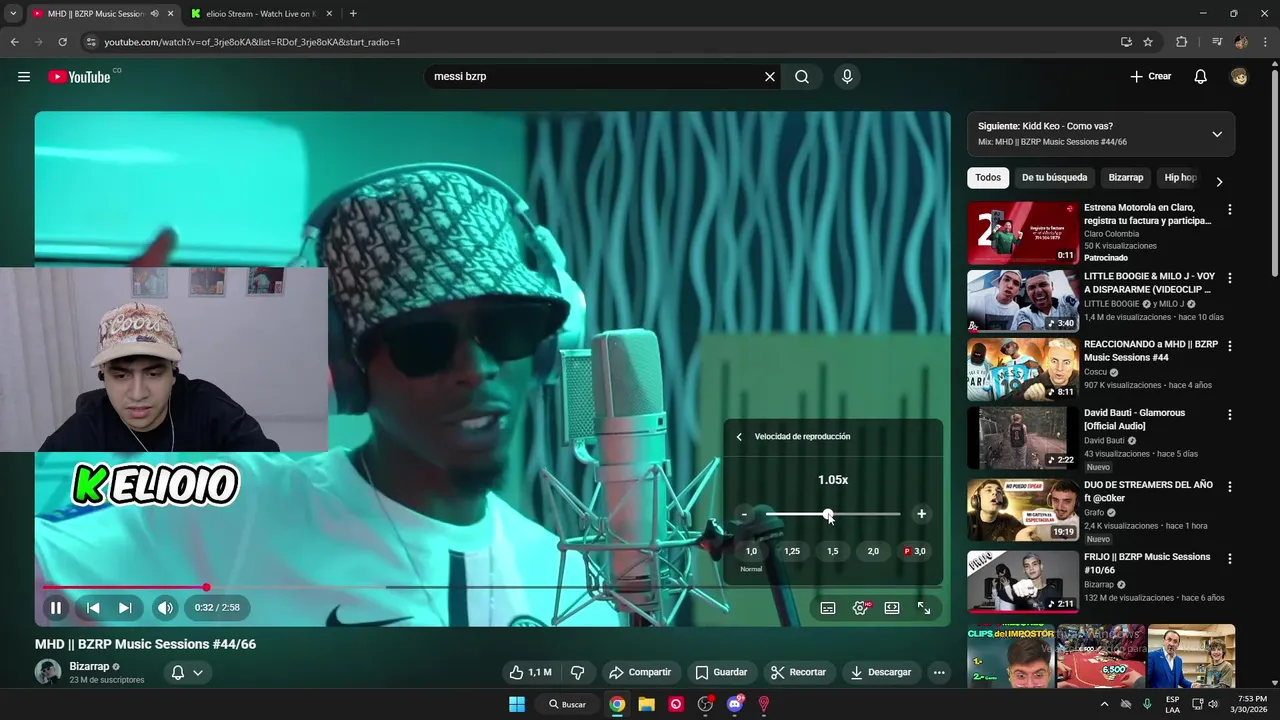
Task: Enter fullscreen mode
Action: 924,608
